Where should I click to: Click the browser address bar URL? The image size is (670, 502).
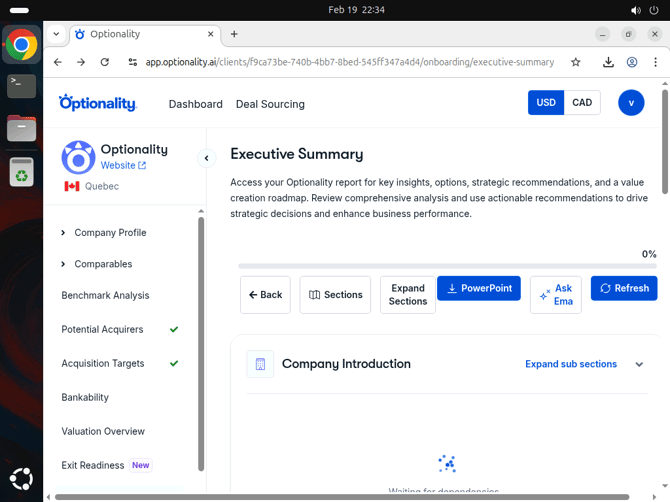tap(350, 62)
